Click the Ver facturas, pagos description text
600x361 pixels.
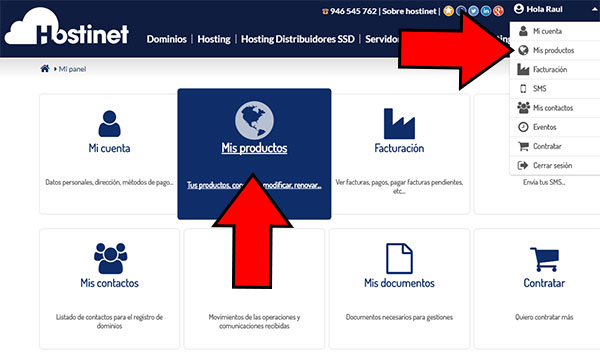coord(399,186)
